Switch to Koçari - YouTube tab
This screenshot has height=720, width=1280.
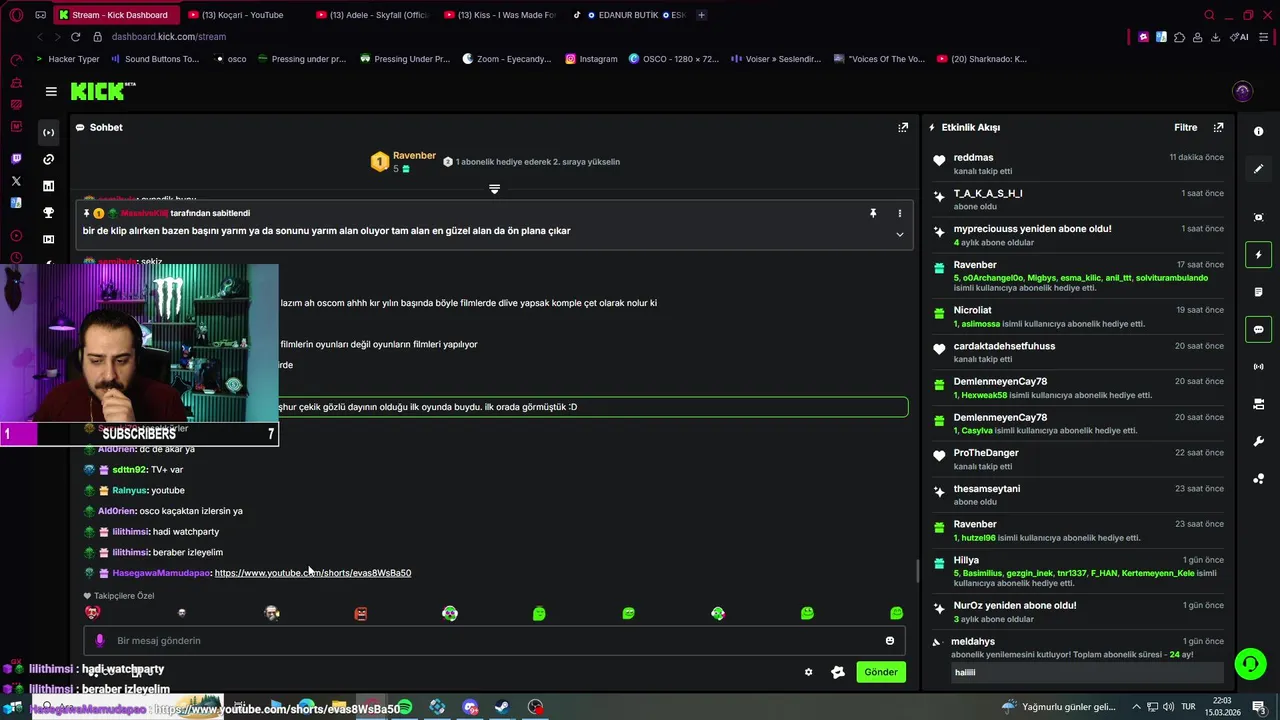pyautogui.click(x=244, y=15)
